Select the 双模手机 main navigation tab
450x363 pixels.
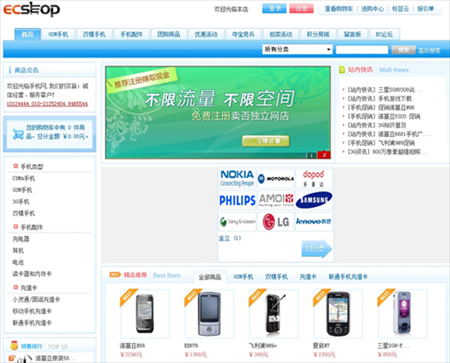coord(94,34)
